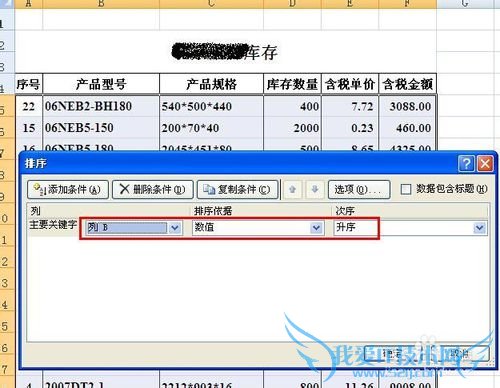This screenshot has width=500, height=388.
Task: Open the 列 B column dropdown
Action: click(x=175, y=228)
